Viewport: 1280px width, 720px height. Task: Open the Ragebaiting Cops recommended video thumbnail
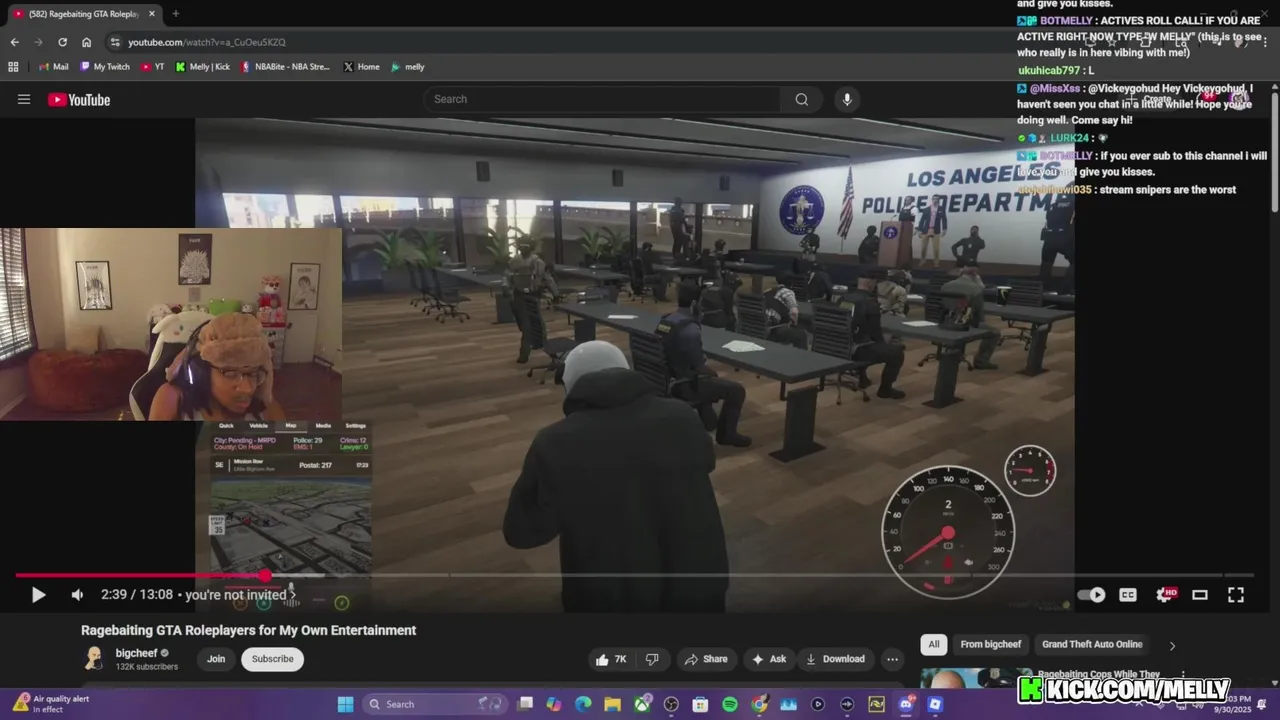click(x=975, y=678)
